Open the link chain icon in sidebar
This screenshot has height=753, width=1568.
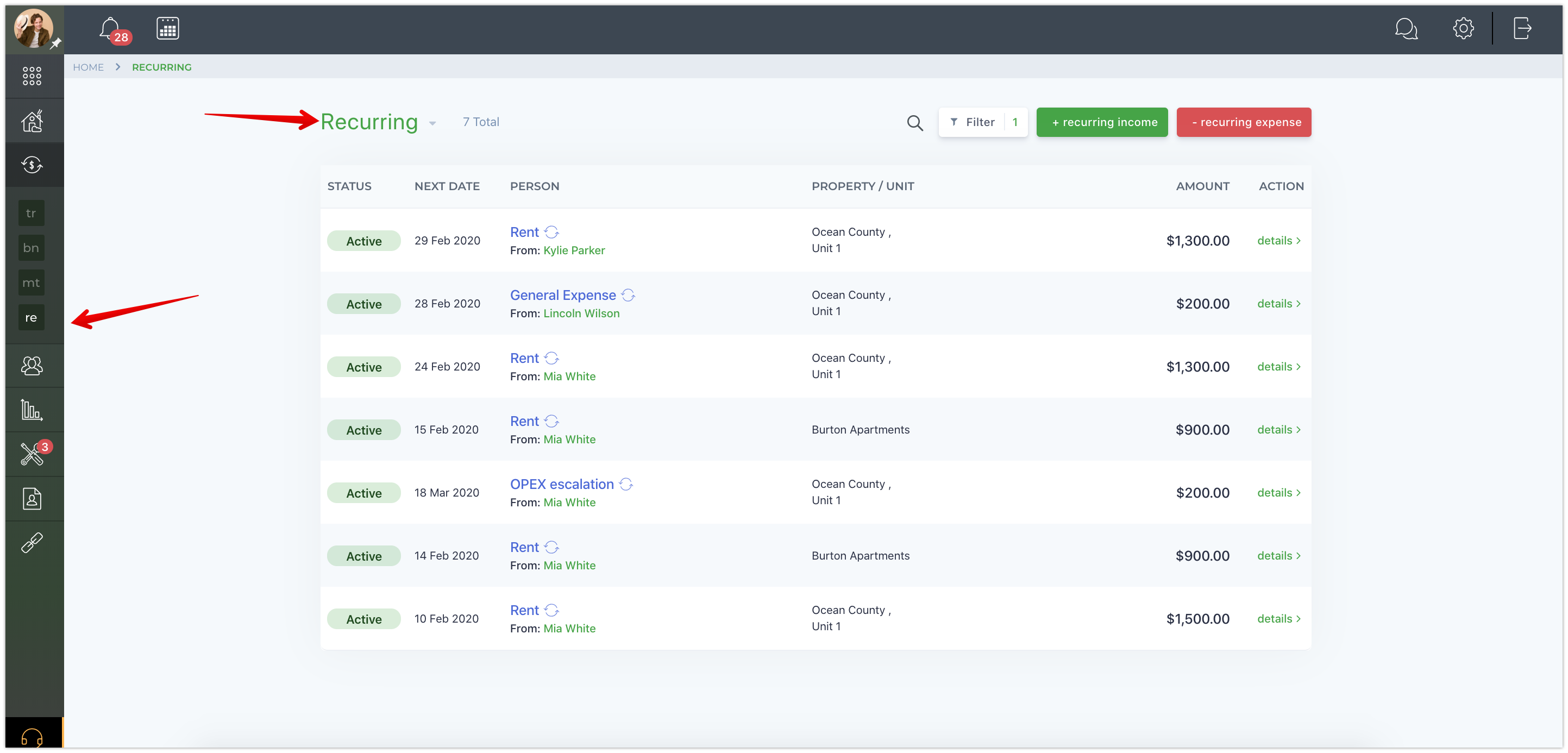(32, 543)
